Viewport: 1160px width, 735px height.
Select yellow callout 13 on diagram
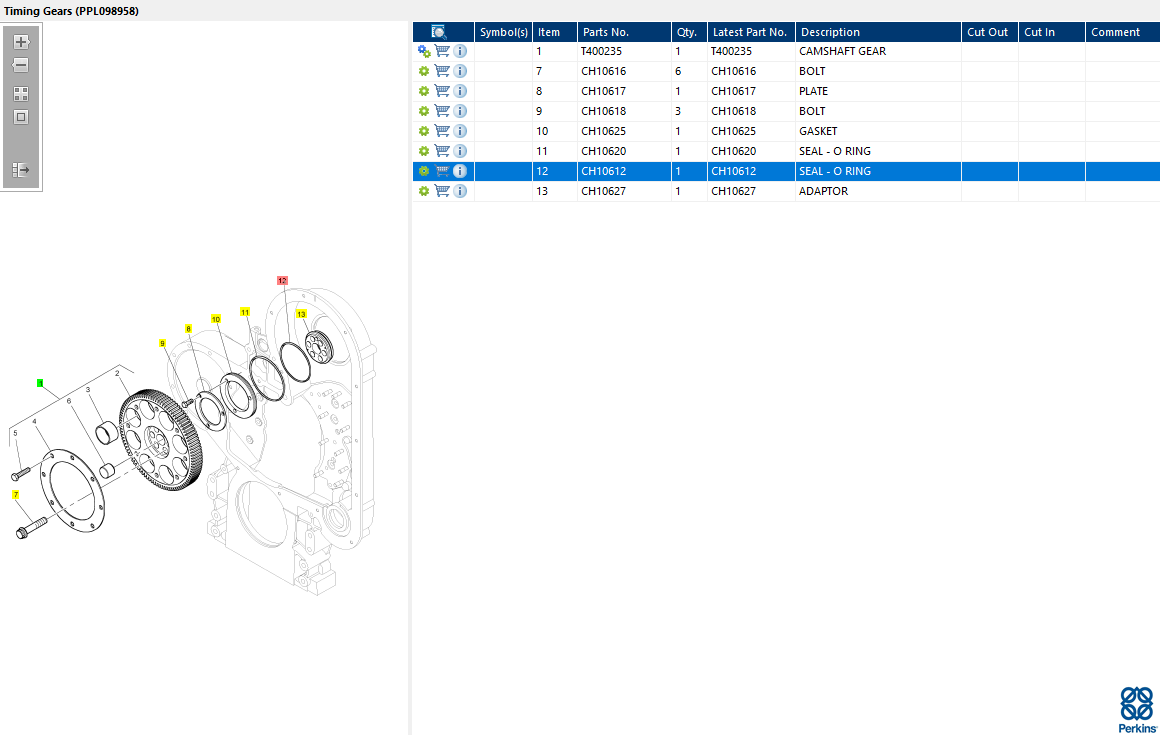point(300,314)
